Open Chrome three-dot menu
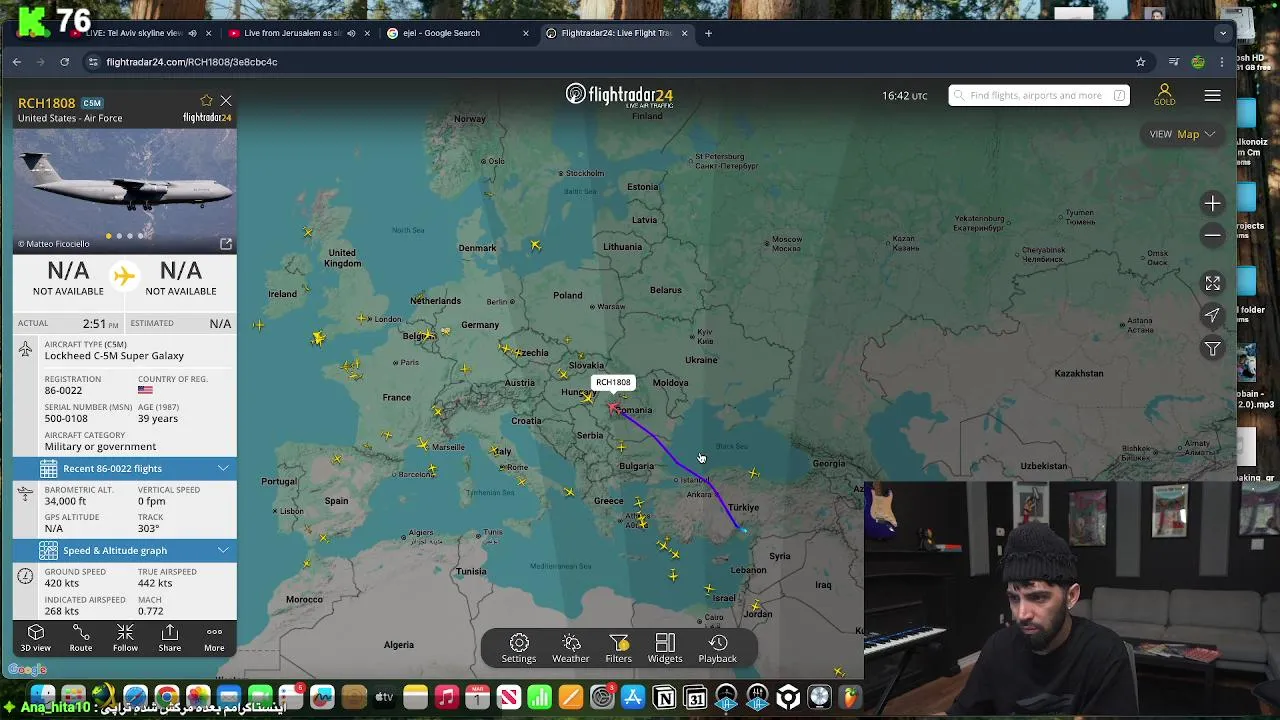This screenshot has width=1280, height=720. tap(1221, 62)
